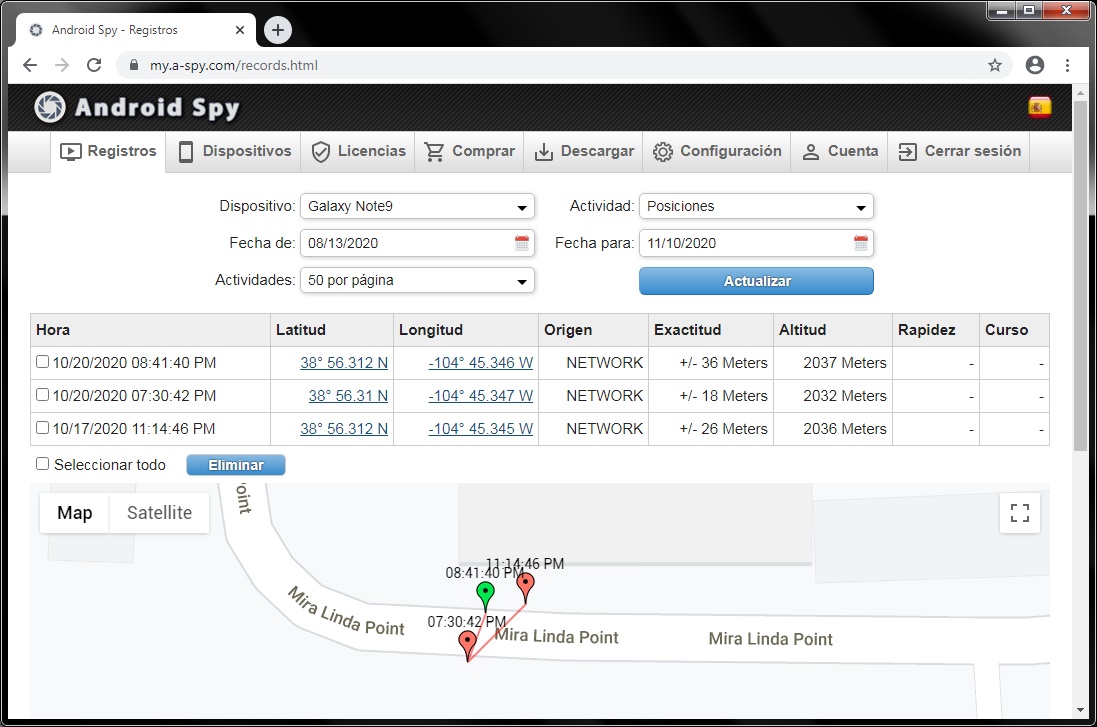Click the Fecha de date field 08/13/2020
Image resolution: width=1097 pixels, height=727 pixels.
[x=417, y=243]
